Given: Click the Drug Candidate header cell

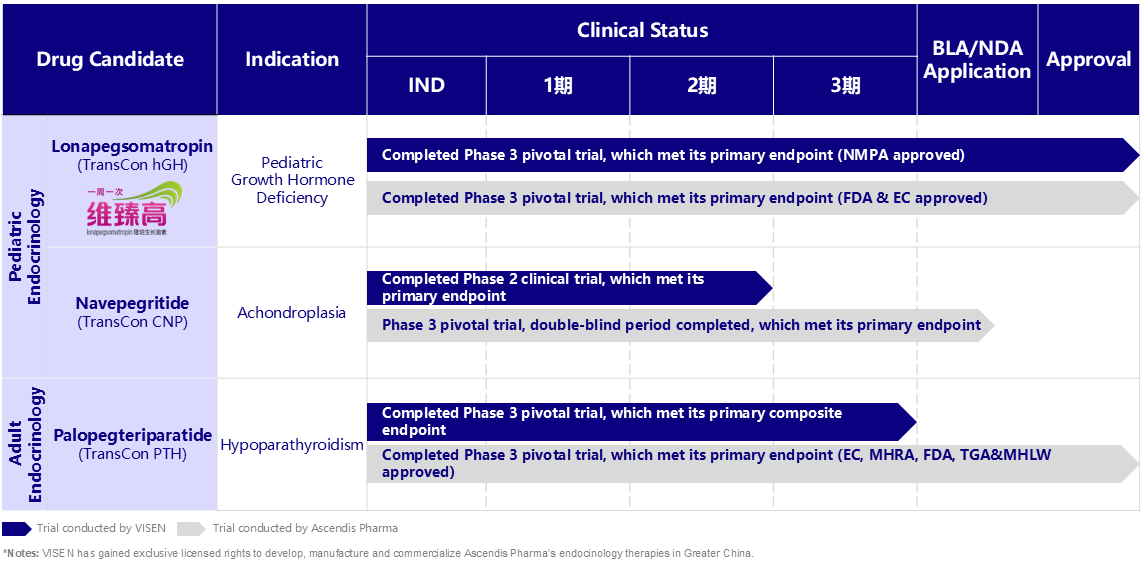Looking at the screenshot, I should tap(110, 59).
